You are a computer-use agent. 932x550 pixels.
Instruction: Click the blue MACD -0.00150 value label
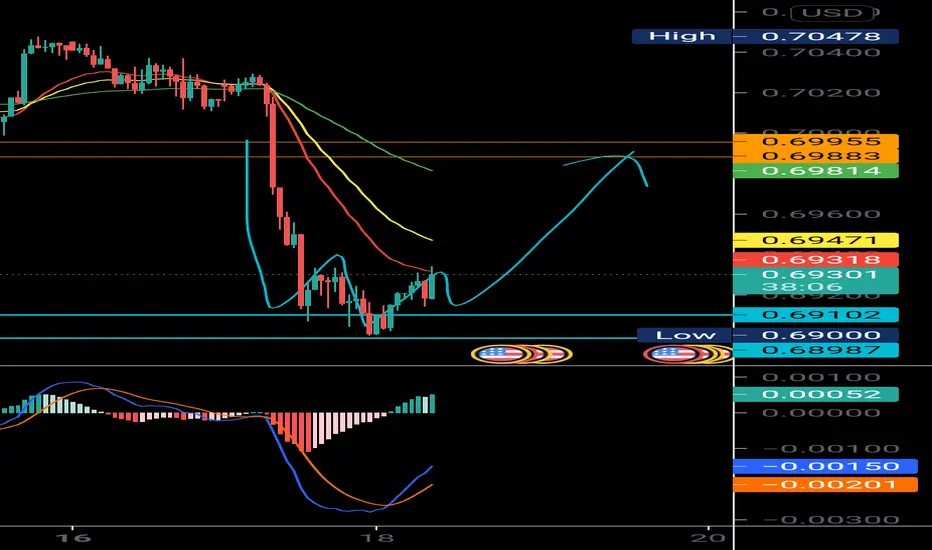[825, 466]
